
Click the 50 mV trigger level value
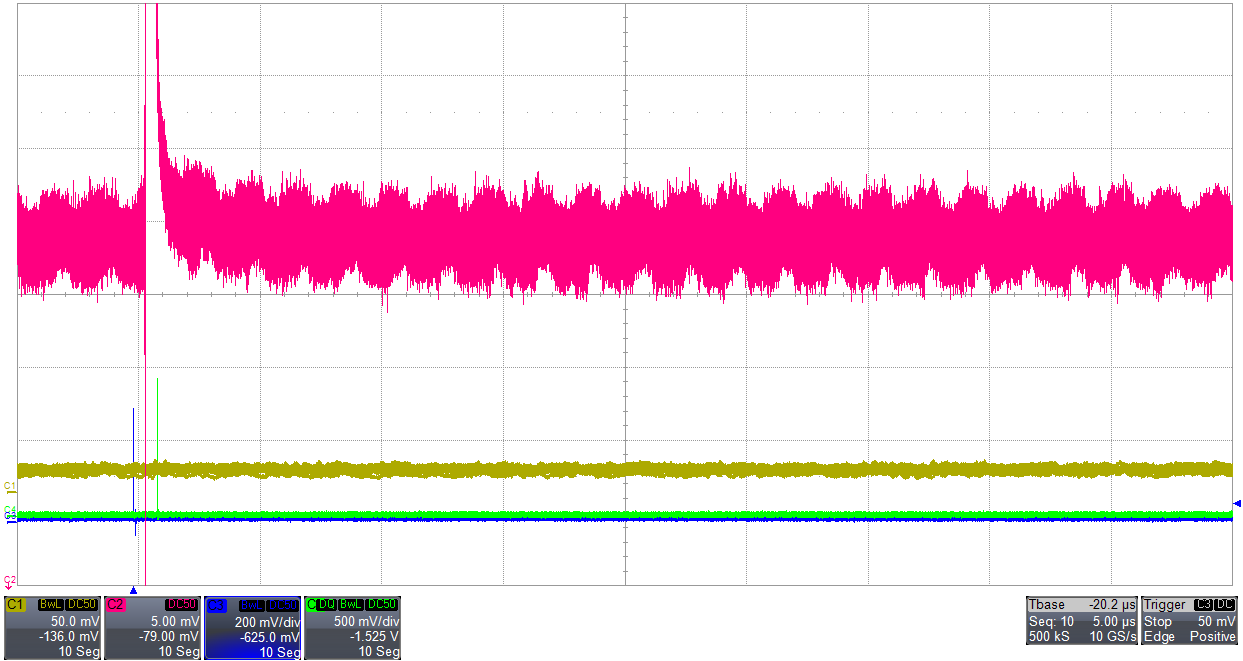[1217, 621]
